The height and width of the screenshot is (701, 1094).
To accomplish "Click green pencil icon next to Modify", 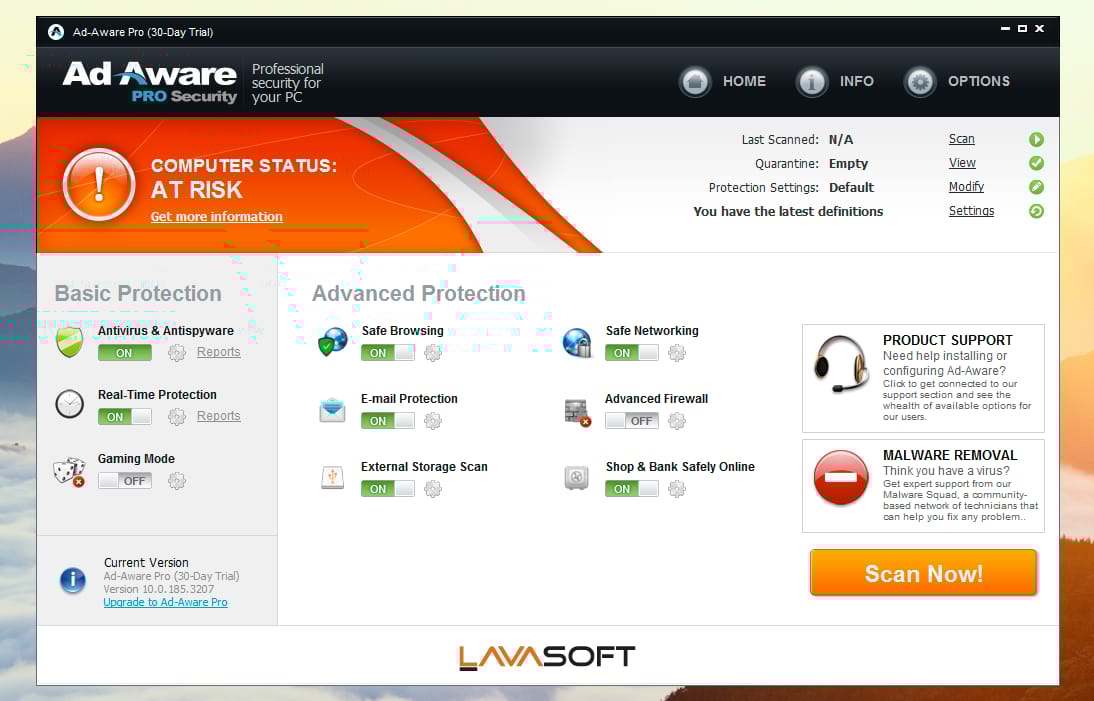I will [x=1036, y=187].
